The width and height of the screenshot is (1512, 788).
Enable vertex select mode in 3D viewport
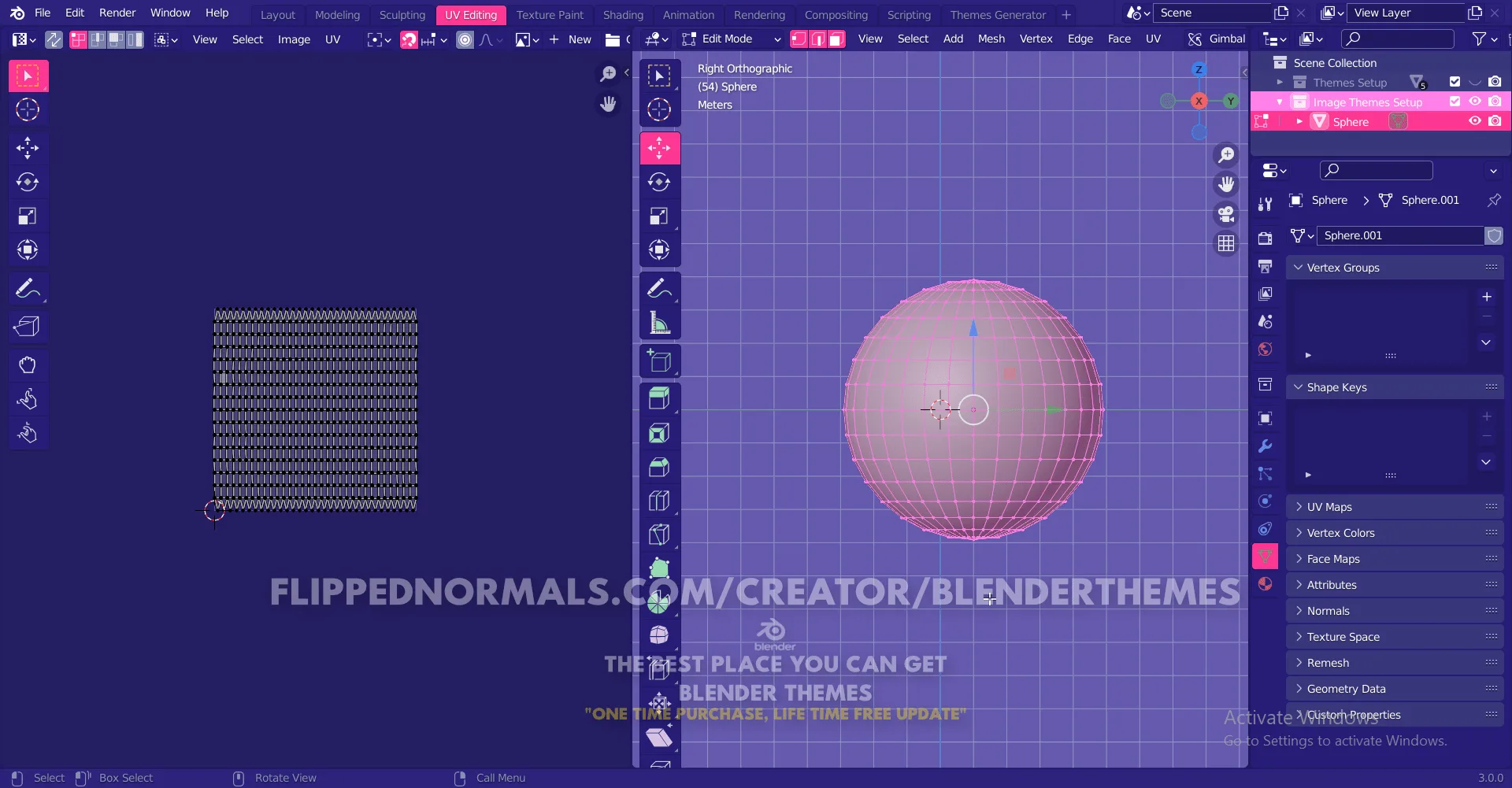tap(799, 39)
